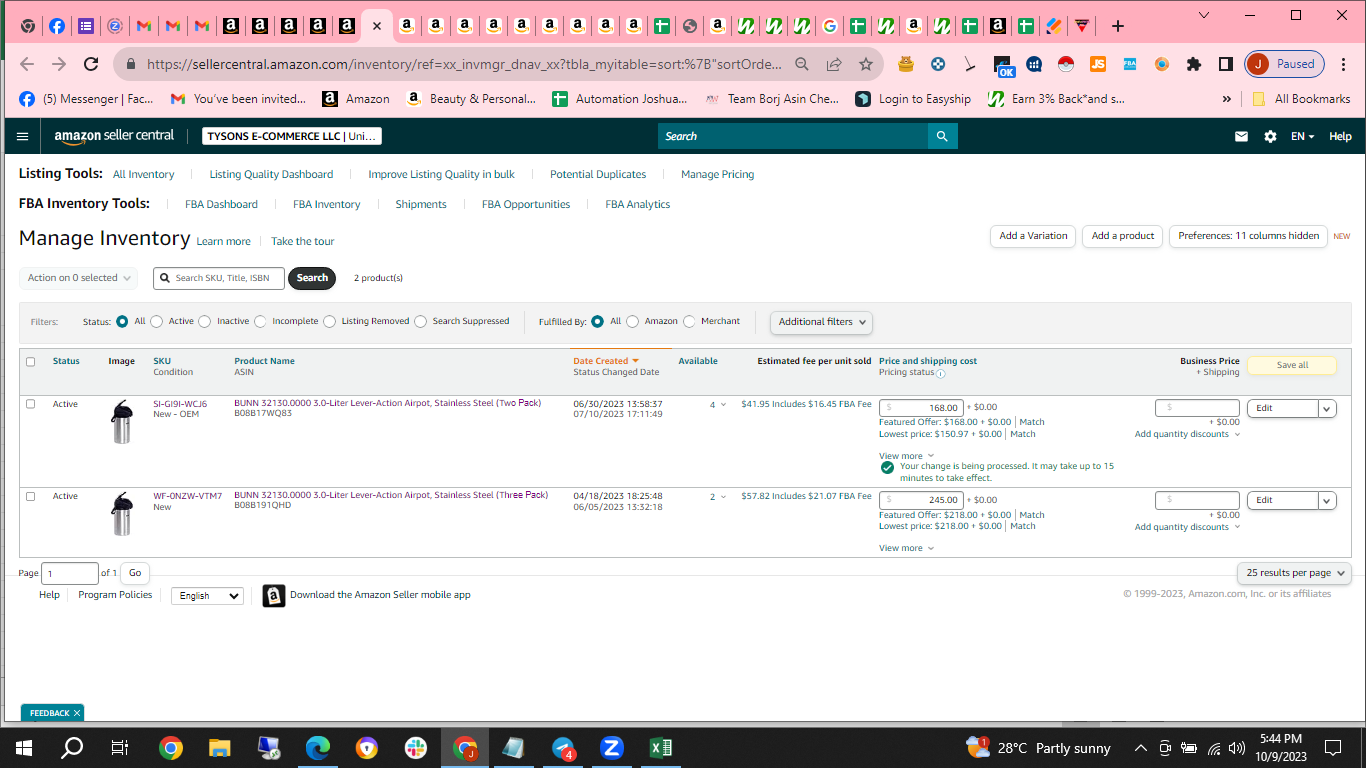Go to Manage Pricing
The image size is (1366, 768).
point(717,174)
